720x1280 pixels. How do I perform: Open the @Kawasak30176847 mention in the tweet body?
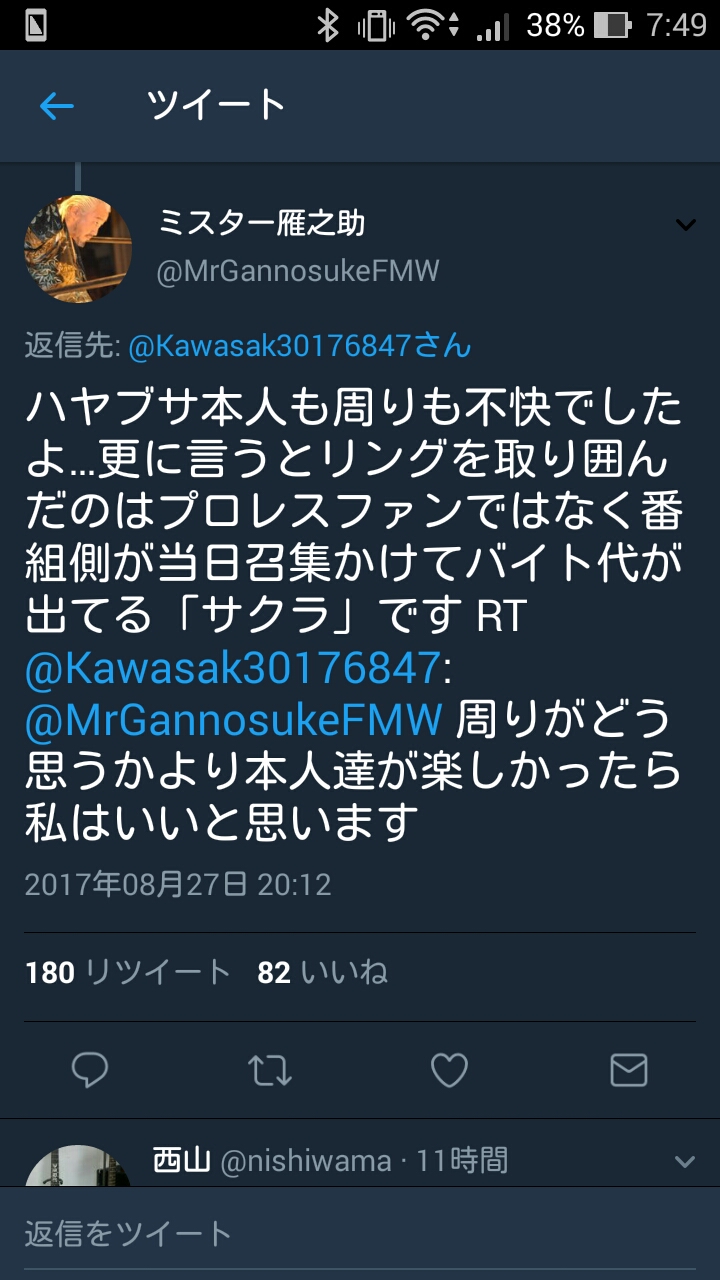[x=231, y=667]
